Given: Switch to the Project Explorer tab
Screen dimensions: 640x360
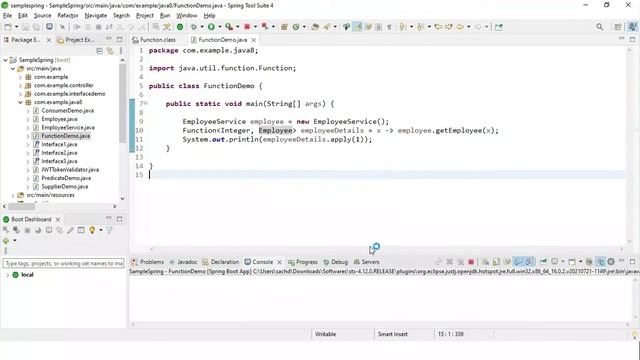Looking at the screenshot, I should tap(76, 40).
